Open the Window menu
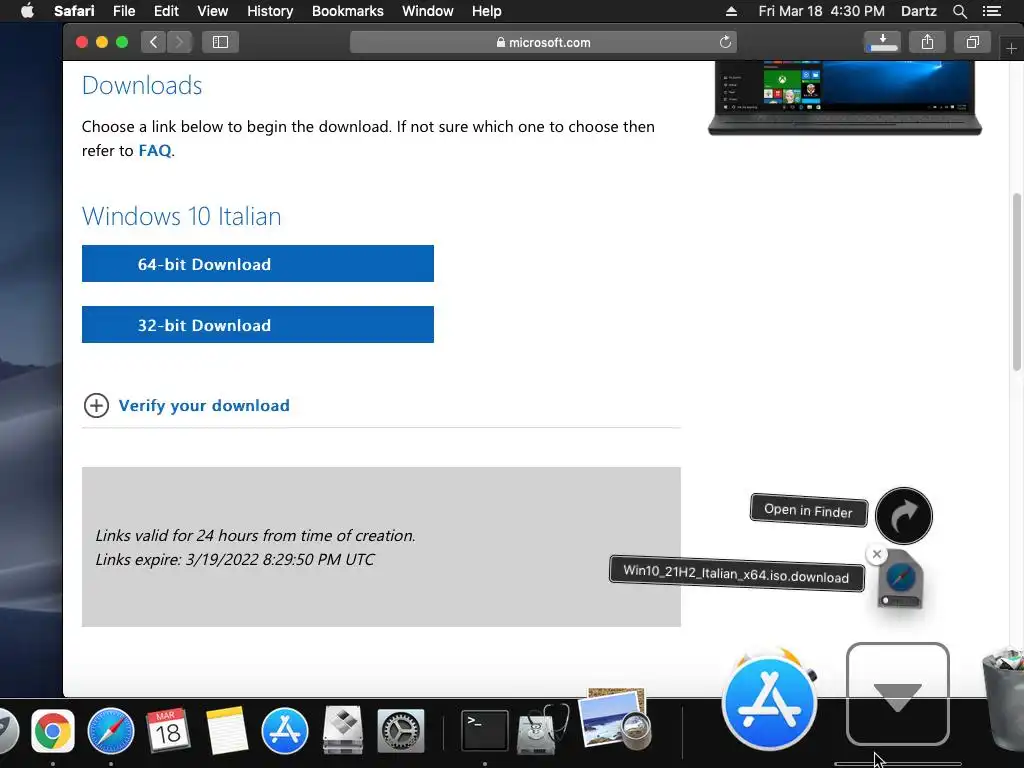 (x=427, y=11)
